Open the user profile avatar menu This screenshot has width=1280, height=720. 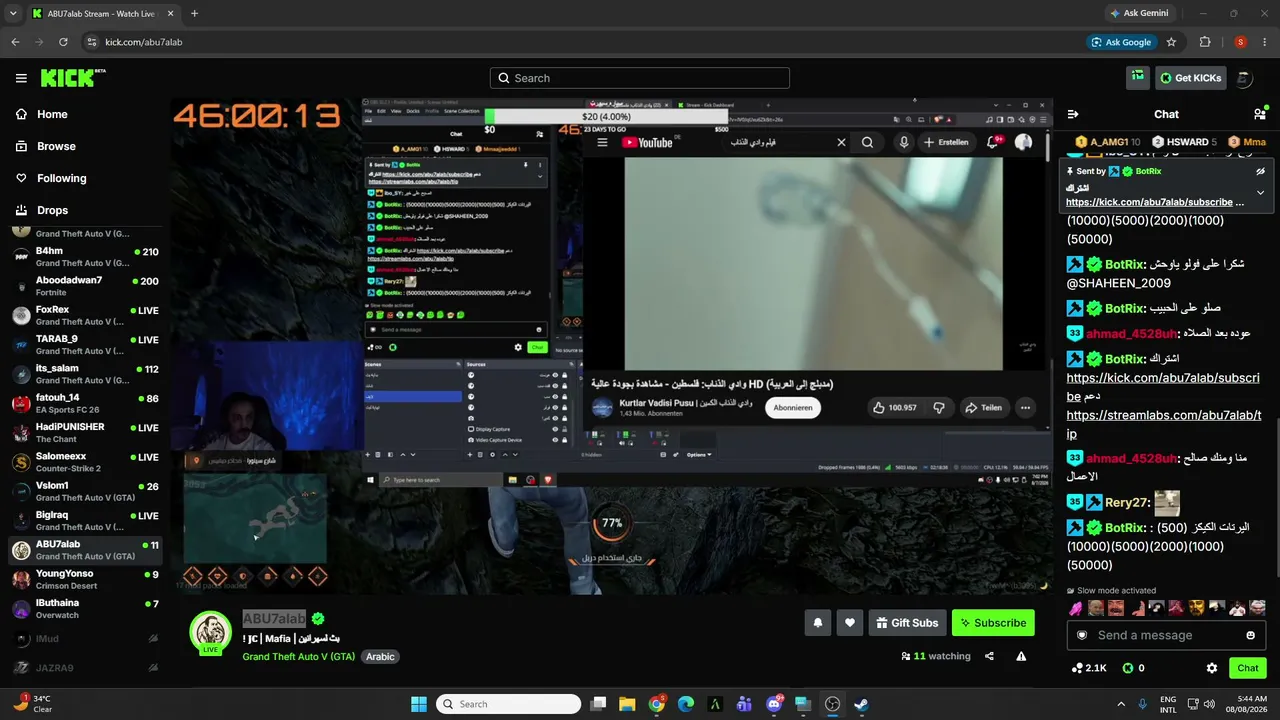tap(1244, 78)
